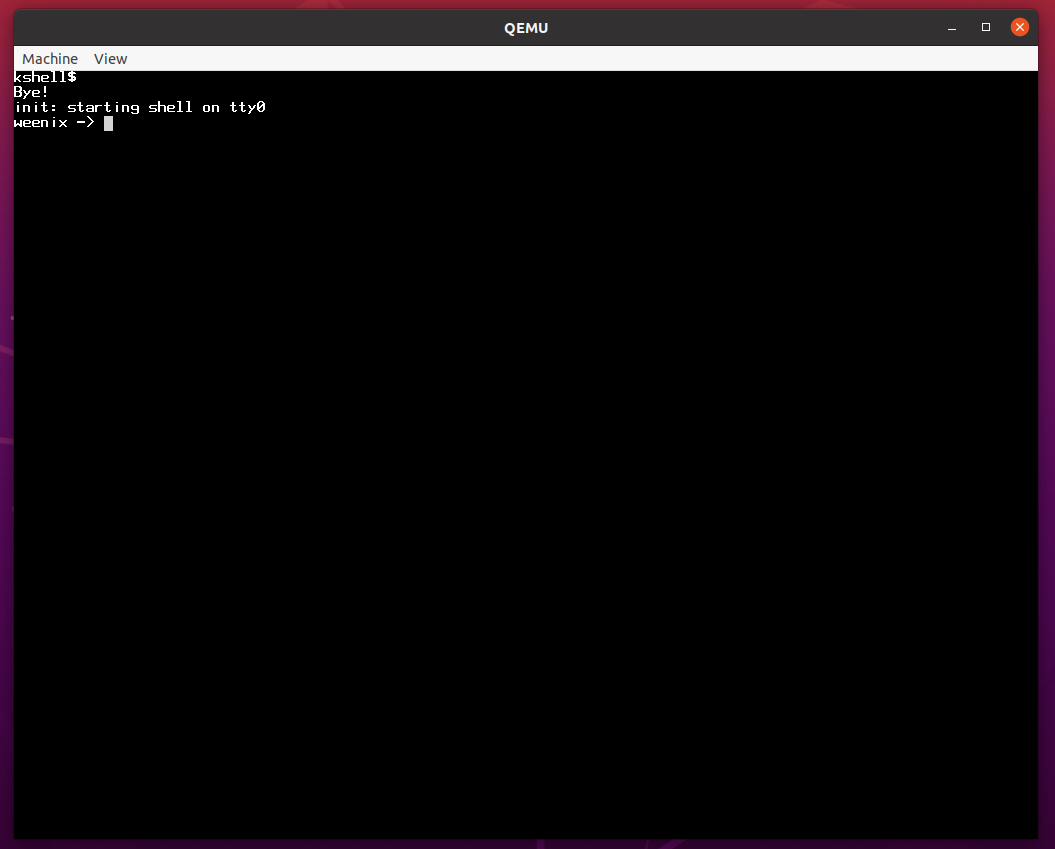Click the word on before tty0
The width and height of the screenshot is (1055, 849).
click(x=211, y=107)
